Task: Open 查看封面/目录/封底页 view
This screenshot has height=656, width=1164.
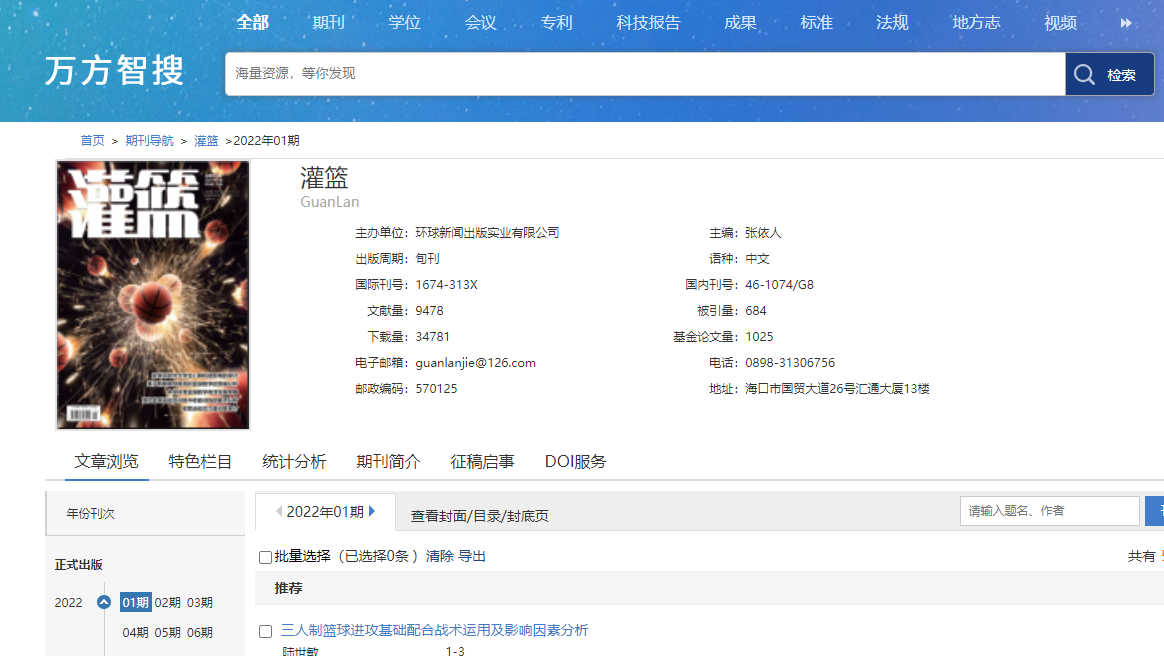Action: tap(479, 516)
